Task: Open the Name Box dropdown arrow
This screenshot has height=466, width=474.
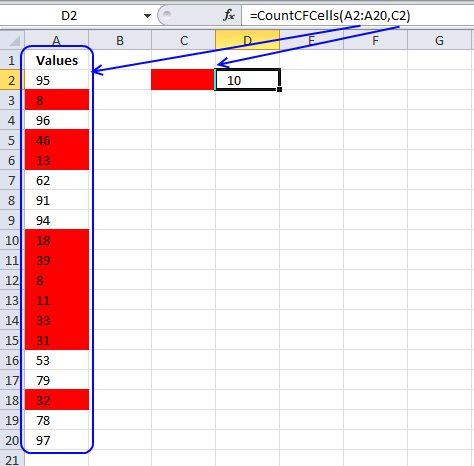Action: tap(147, 16)
